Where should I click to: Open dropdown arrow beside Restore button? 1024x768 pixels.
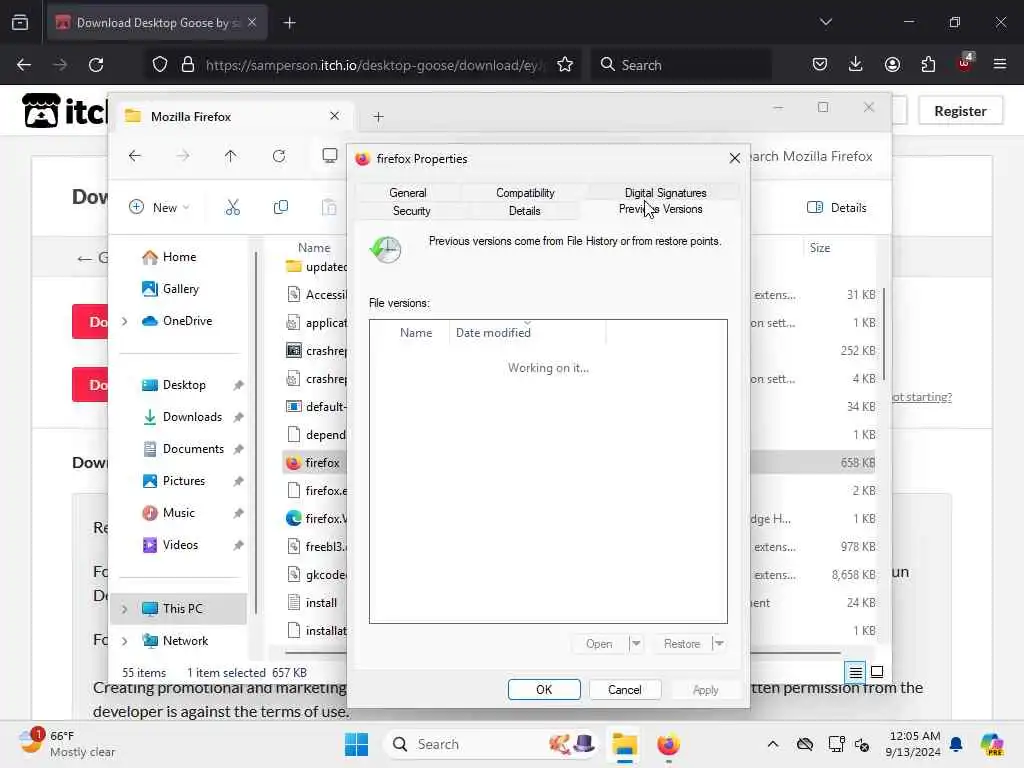718,644
